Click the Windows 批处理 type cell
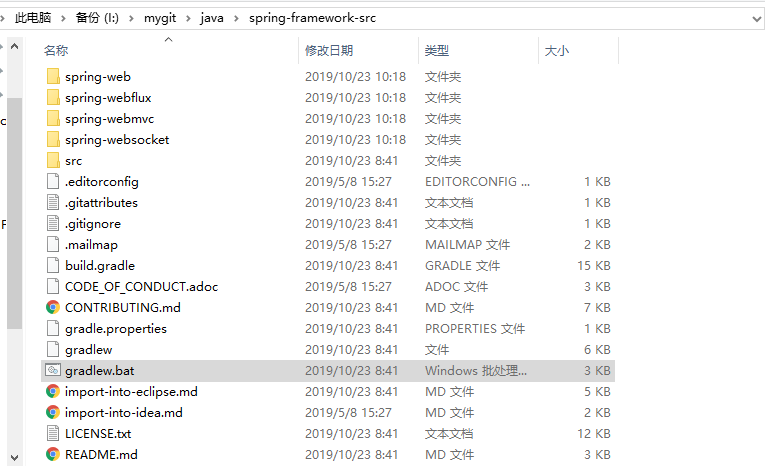The image size is (765, 466). 476,370
